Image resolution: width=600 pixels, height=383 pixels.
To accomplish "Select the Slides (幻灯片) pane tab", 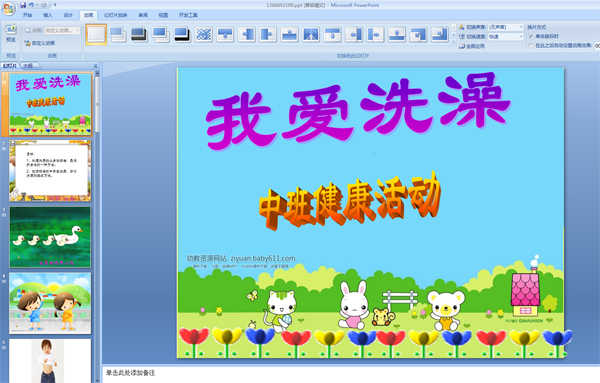I will pos(10,66).
